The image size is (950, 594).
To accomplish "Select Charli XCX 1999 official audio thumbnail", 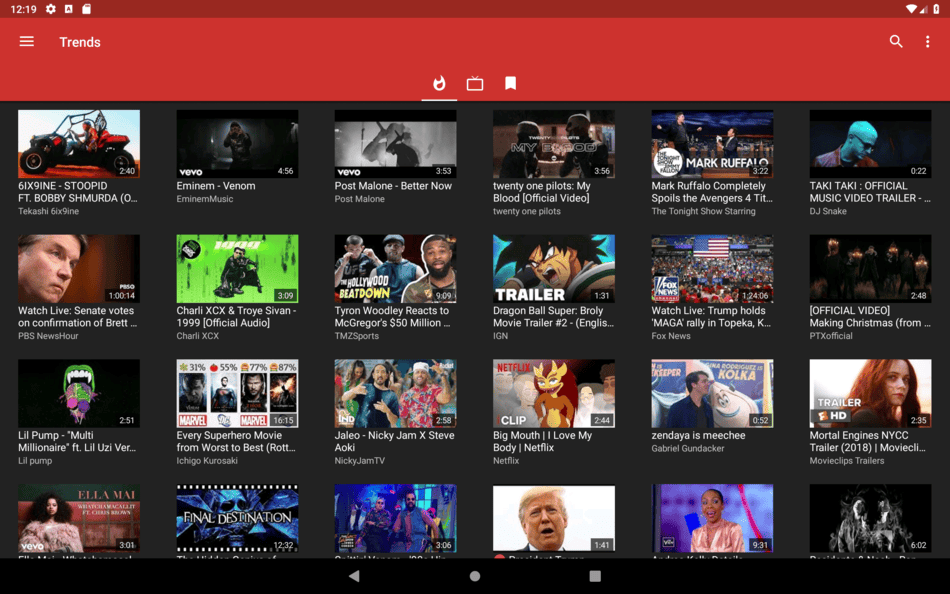I will click(x=238, y=269).
